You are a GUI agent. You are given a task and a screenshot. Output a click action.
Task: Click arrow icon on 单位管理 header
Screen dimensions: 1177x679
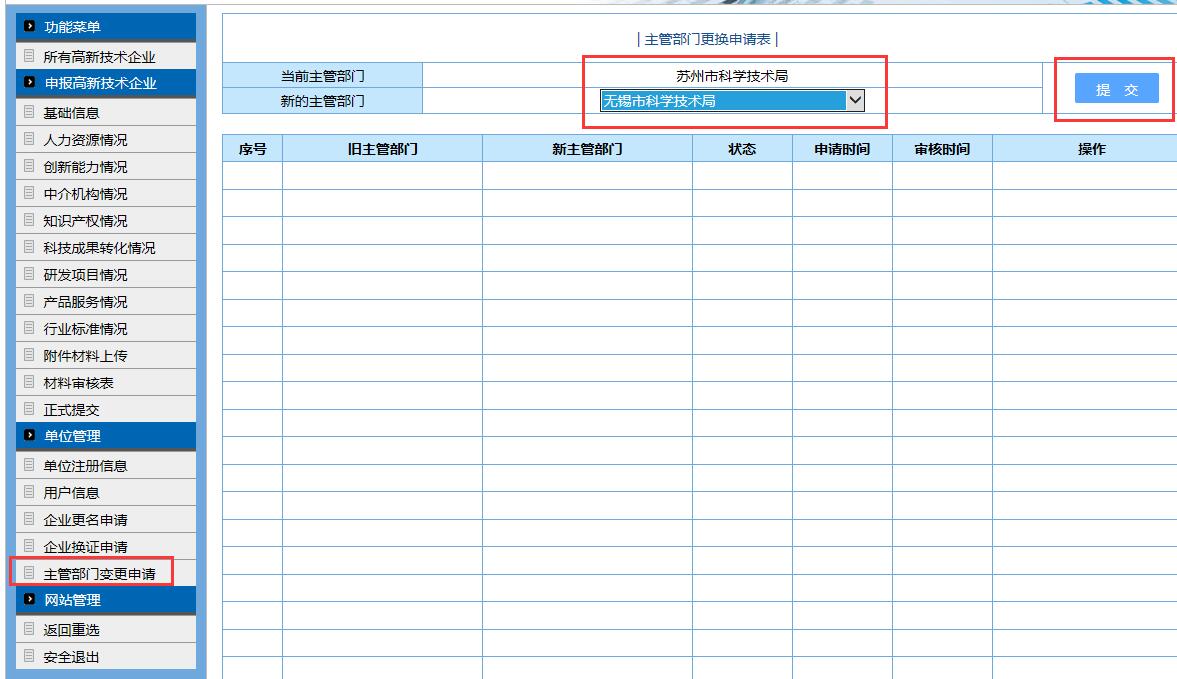tap(29, 435)
